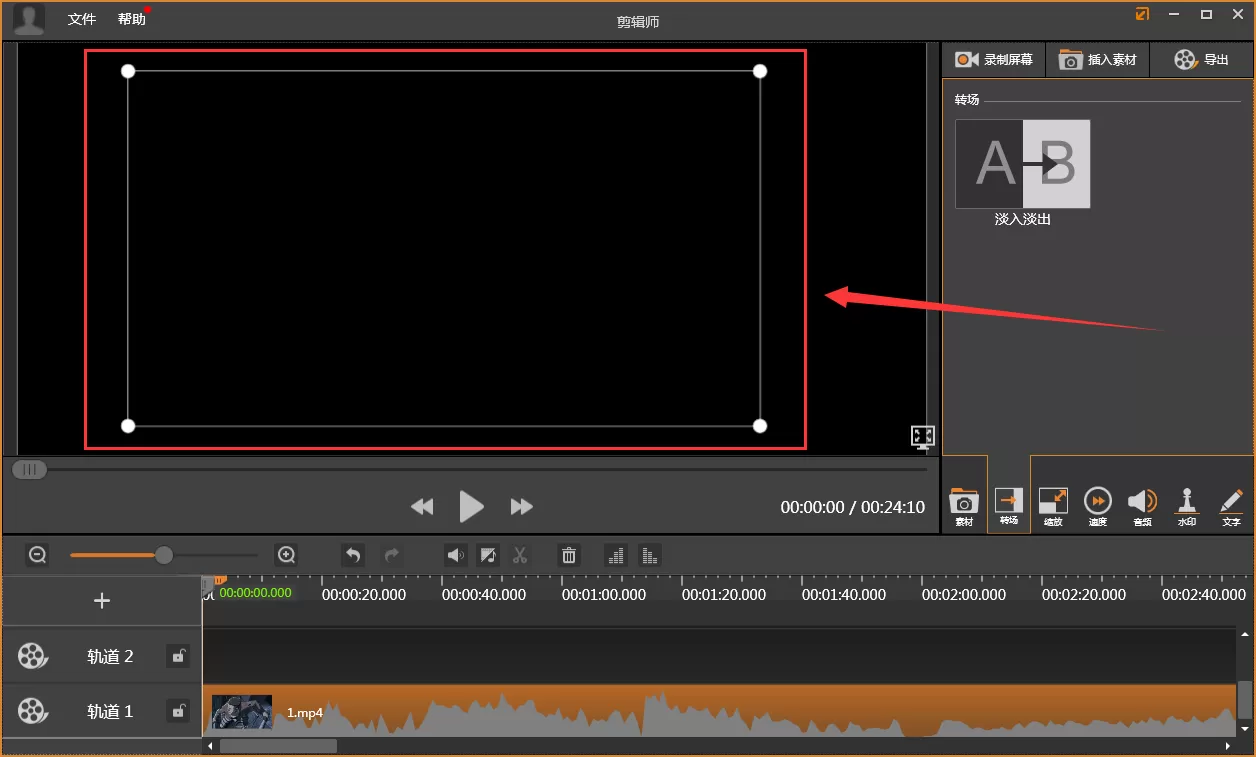The image size is (1256, 757).
Task: Switch to the 音频 audio tab
Action: pos(1142,506)
